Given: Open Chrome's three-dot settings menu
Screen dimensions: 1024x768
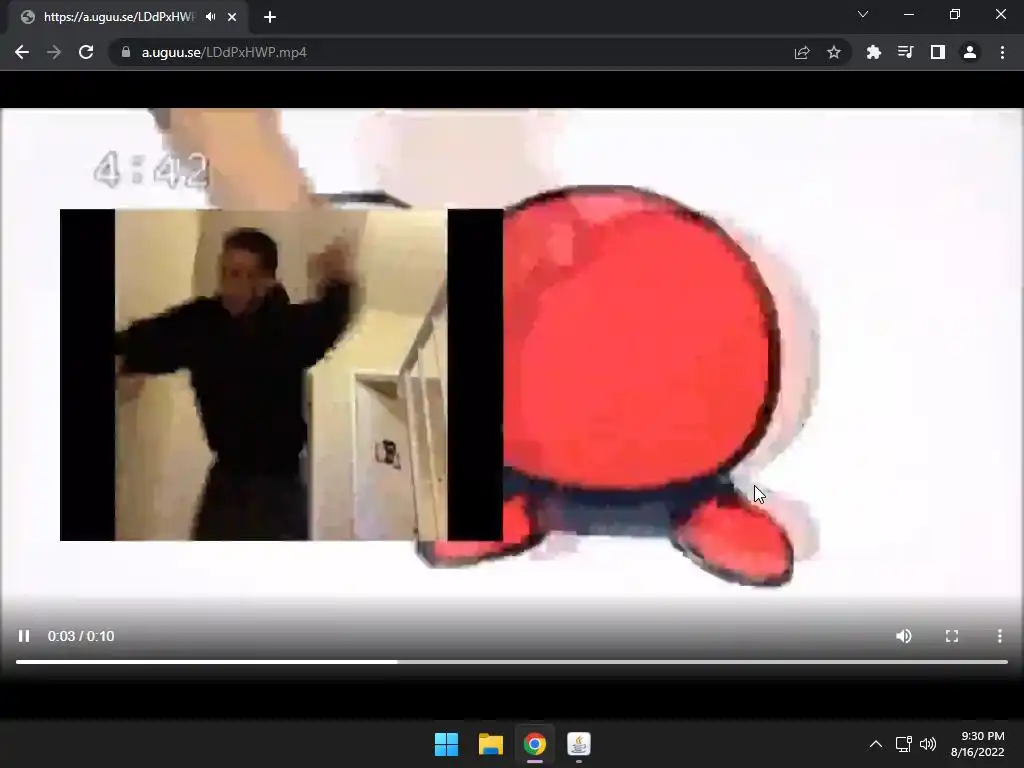Looking at the screenshot, I should click(x=1002, y=52).
